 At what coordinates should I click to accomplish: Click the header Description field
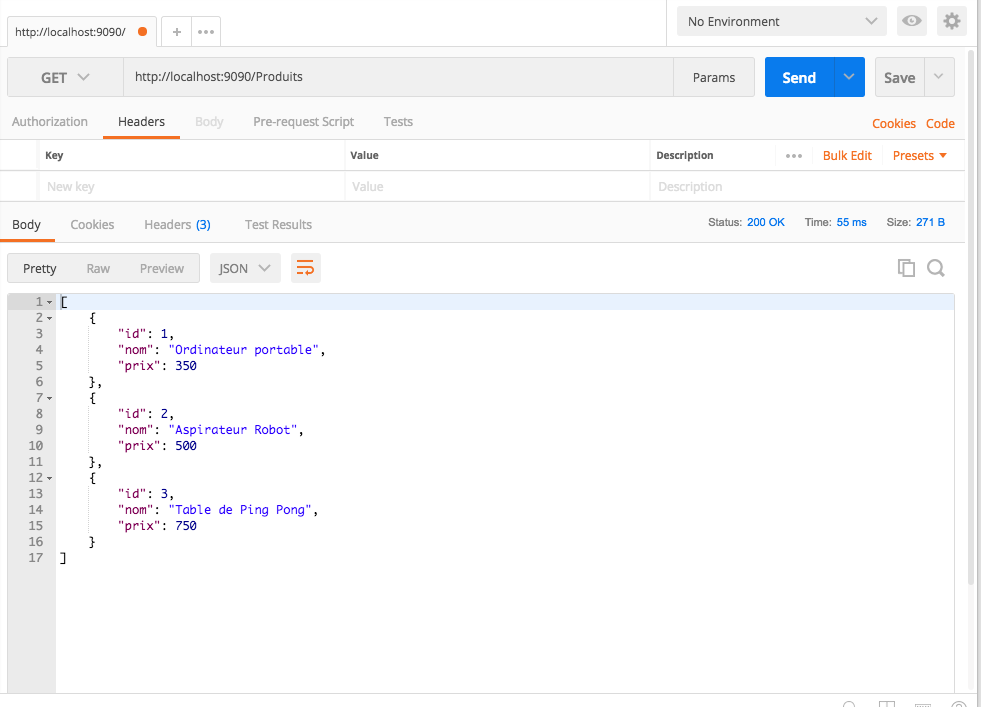(x=807, y=186)
